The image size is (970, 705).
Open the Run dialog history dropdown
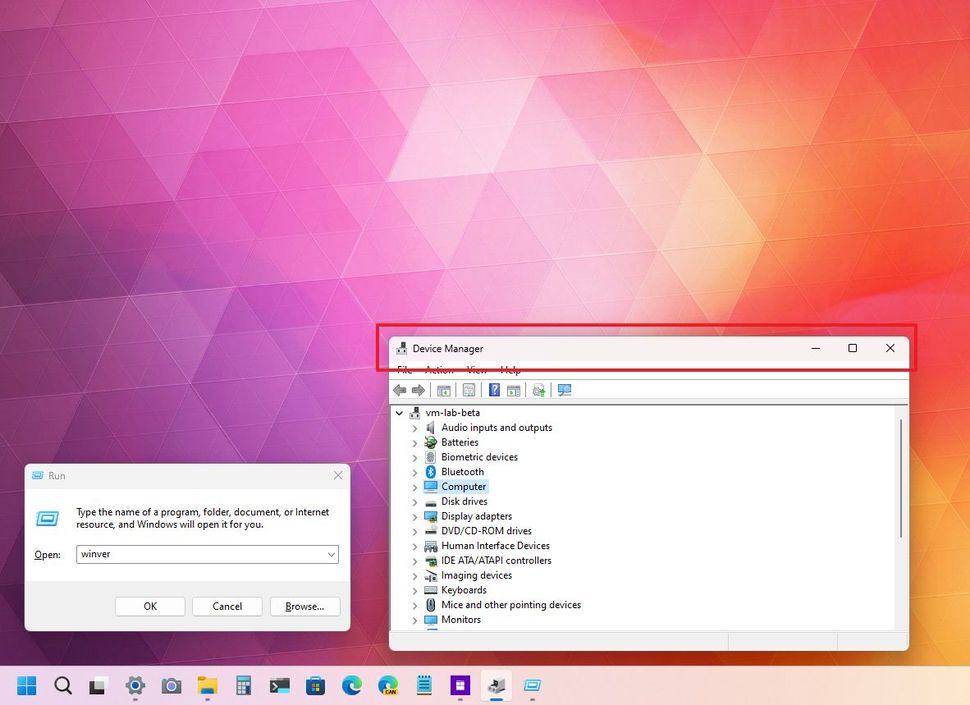pos(331,554)
